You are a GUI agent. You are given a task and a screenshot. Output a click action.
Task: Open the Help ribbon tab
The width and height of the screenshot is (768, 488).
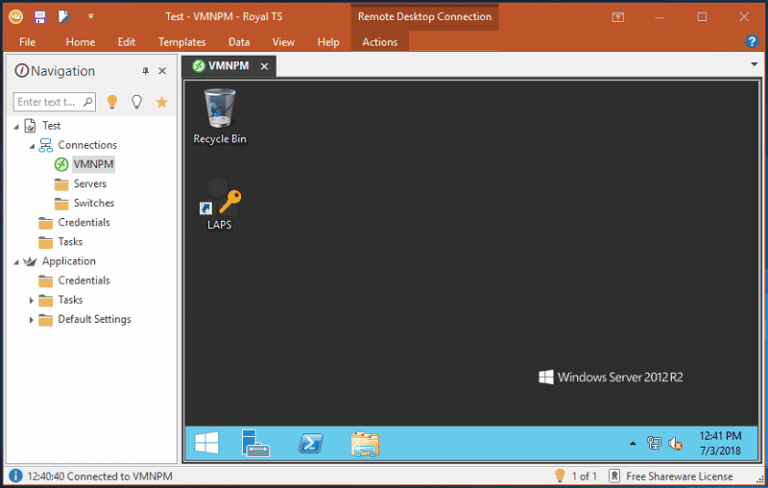tap(328, 42)
